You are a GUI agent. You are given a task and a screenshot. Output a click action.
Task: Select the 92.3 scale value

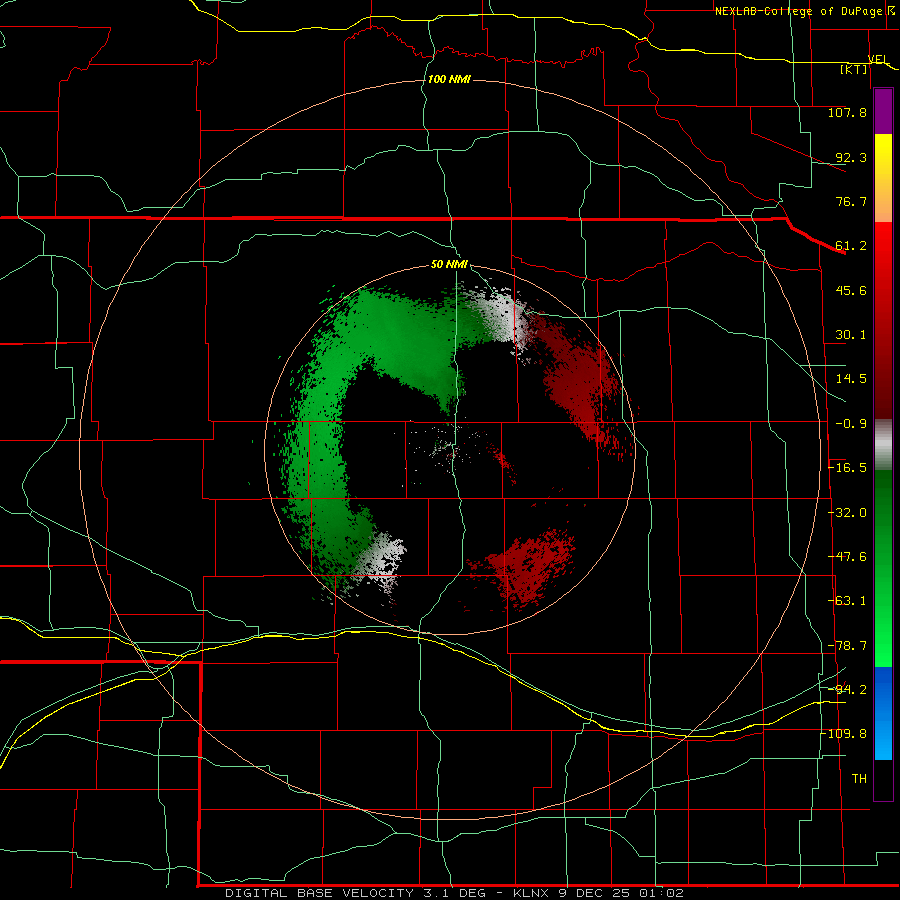click(851, 157)
